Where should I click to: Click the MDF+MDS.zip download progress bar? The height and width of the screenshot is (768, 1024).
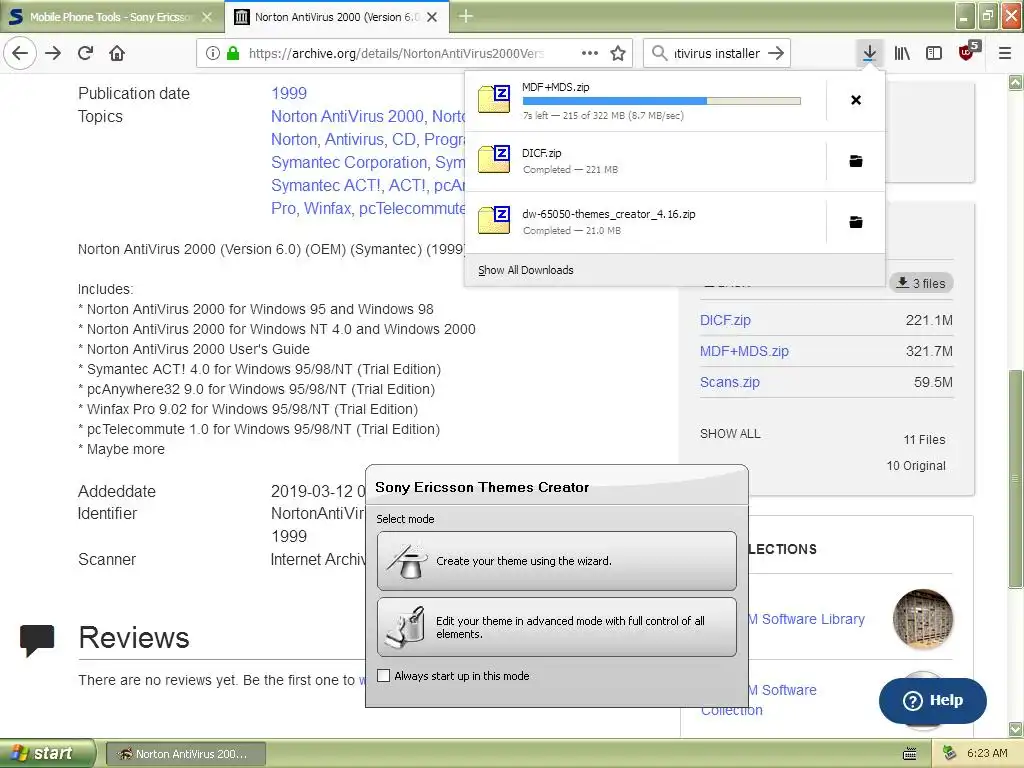tap(662, 101)
